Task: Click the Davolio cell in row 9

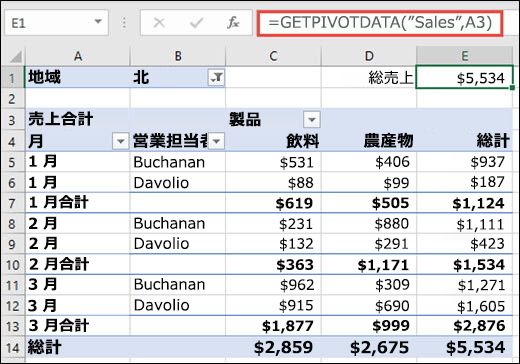Action: tap(178, 244)
